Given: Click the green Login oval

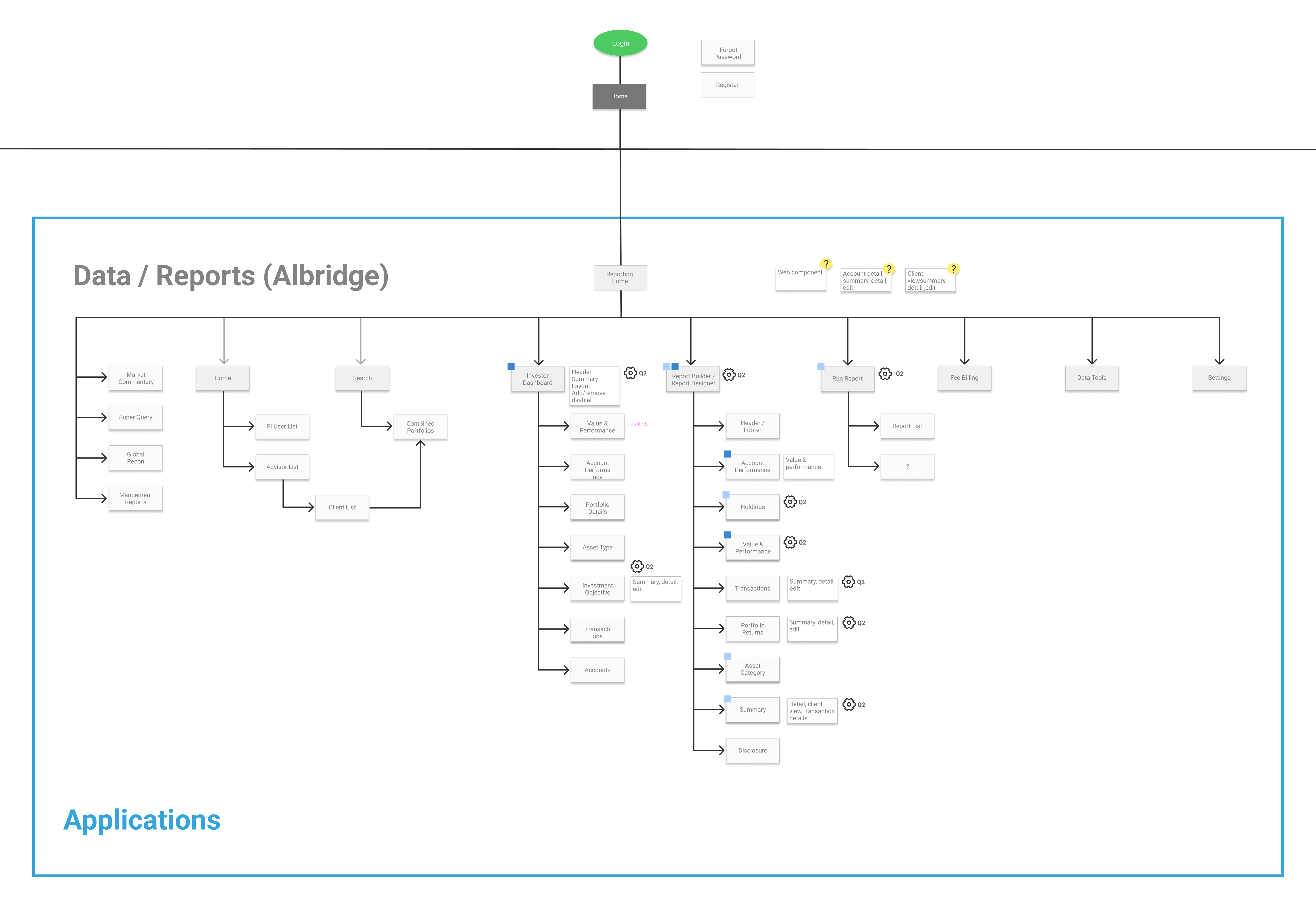Looking at the screenshot, I should point(620,43).
